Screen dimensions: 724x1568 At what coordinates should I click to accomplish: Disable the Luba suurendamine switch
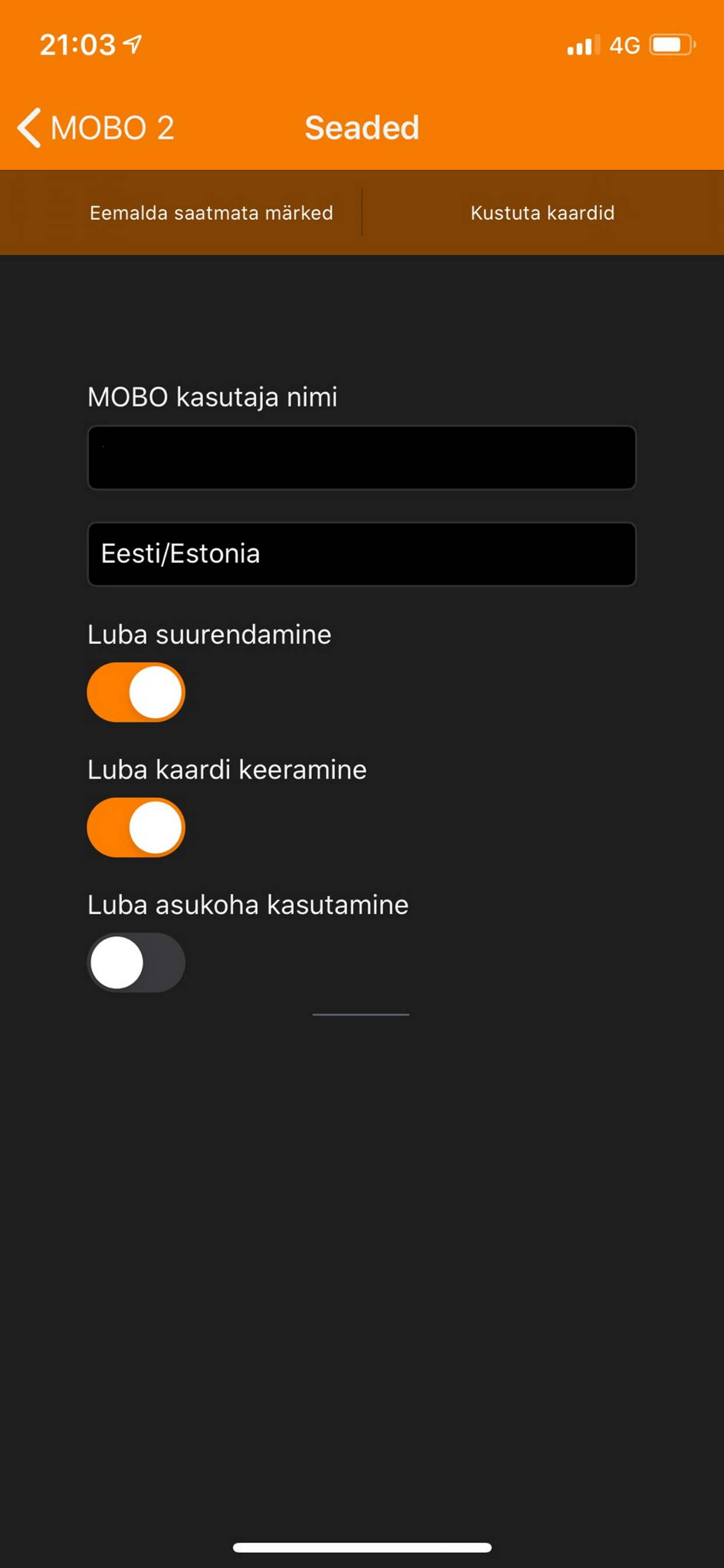(136, 692)
